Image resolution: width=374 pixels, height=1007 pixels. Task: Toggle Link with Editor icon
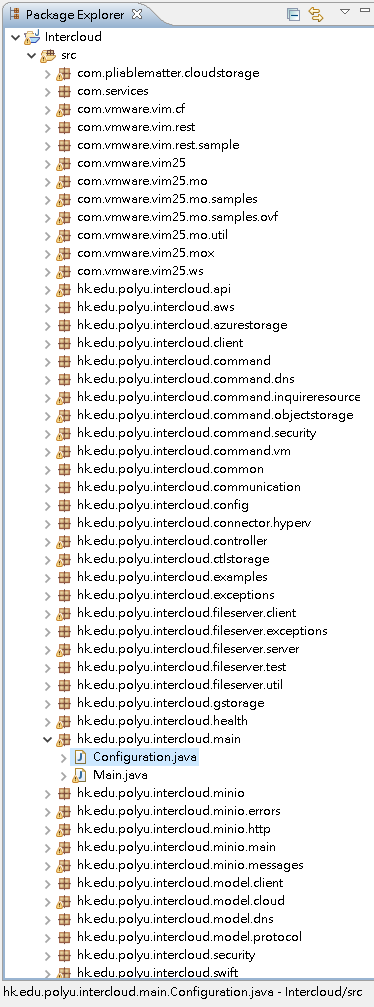pyautogui.click(x=317, y=14)
